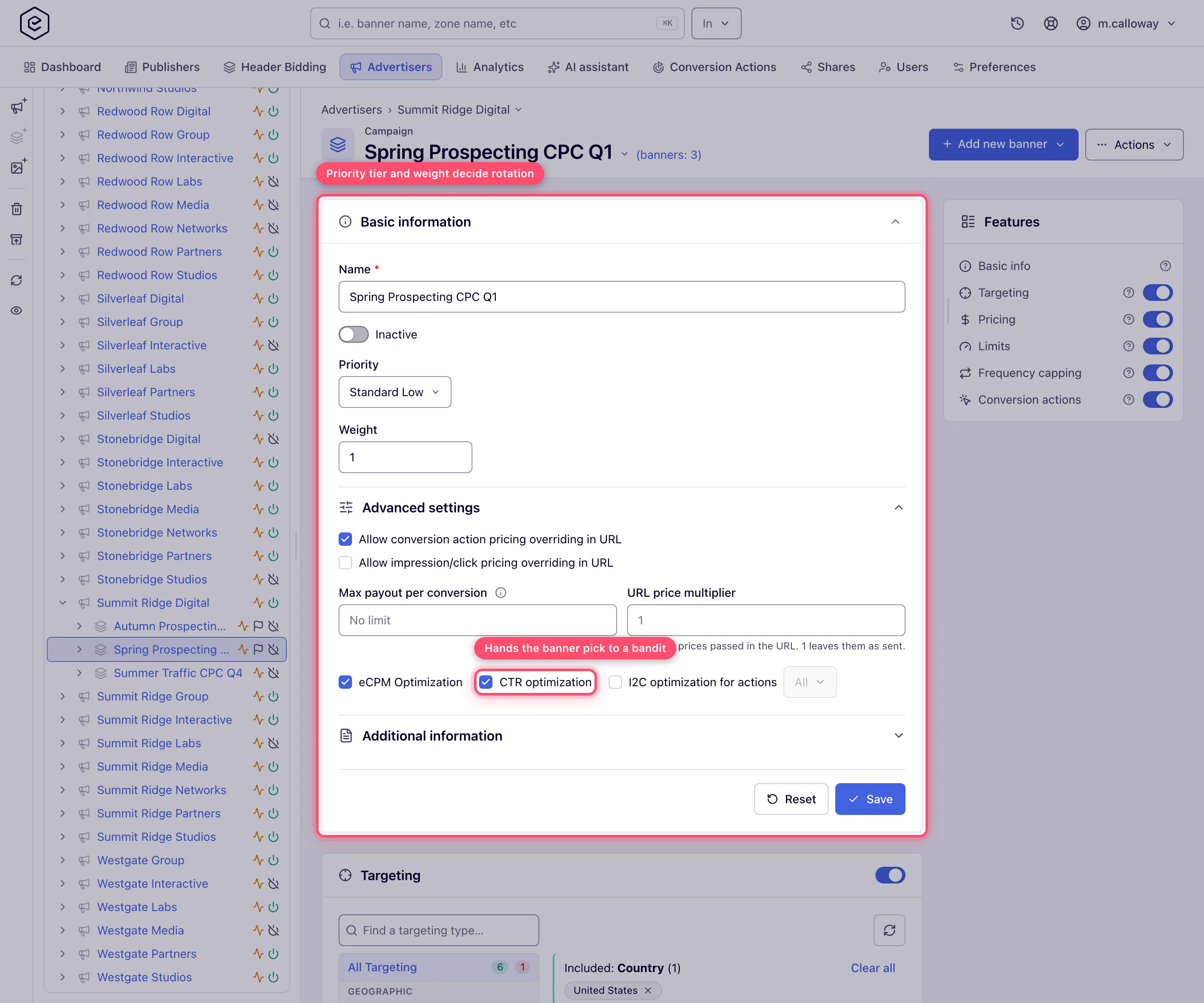Screen dimensions: 1204x1003
Task: Uncheck the CTR optimization checkbox
Action: [x=486, y=682]
